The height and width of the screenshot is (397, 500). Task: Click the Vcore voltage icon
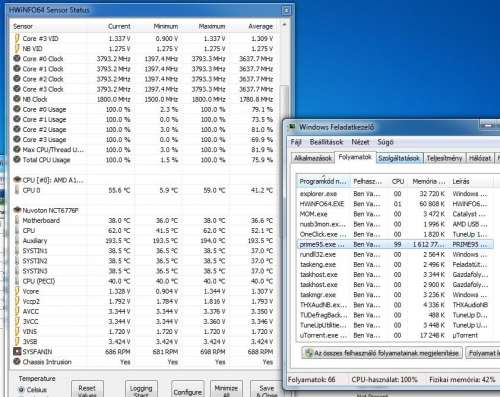click(x=17, y=291)
